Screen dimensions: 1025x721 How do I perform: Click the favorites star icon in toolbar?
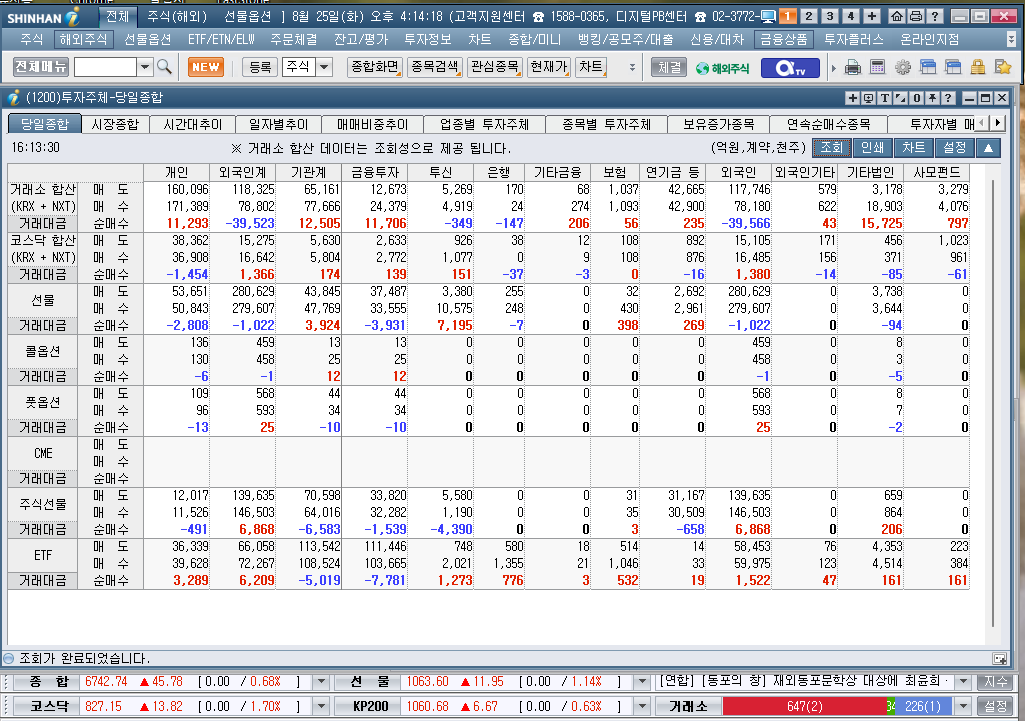click(1003, 67)
